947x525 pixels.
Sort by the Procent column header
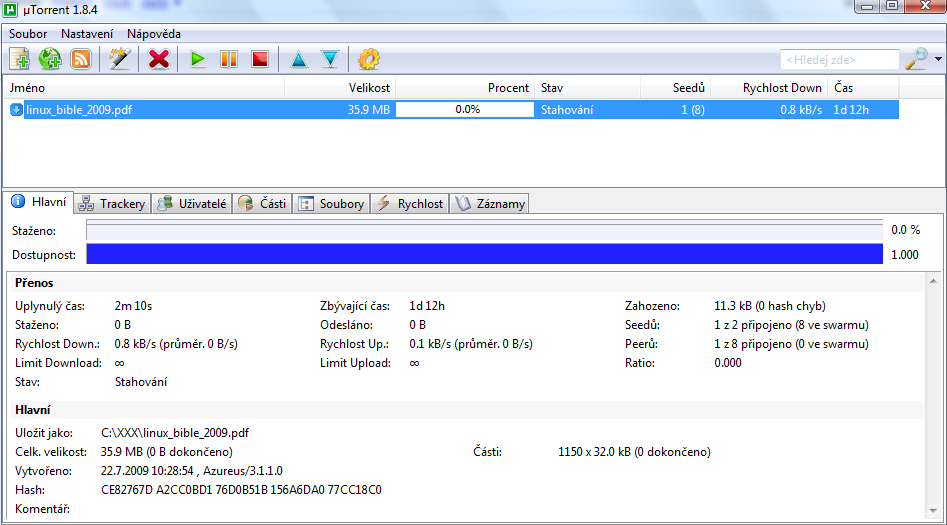(464, 88)
